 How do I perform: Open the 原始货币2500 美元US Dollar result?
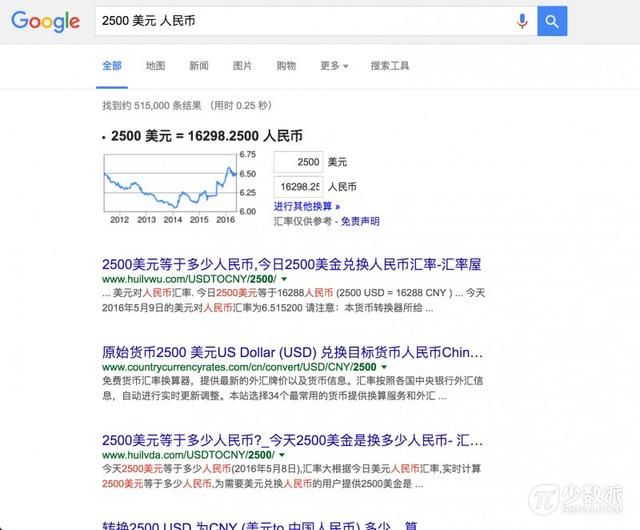pos(292,352)
